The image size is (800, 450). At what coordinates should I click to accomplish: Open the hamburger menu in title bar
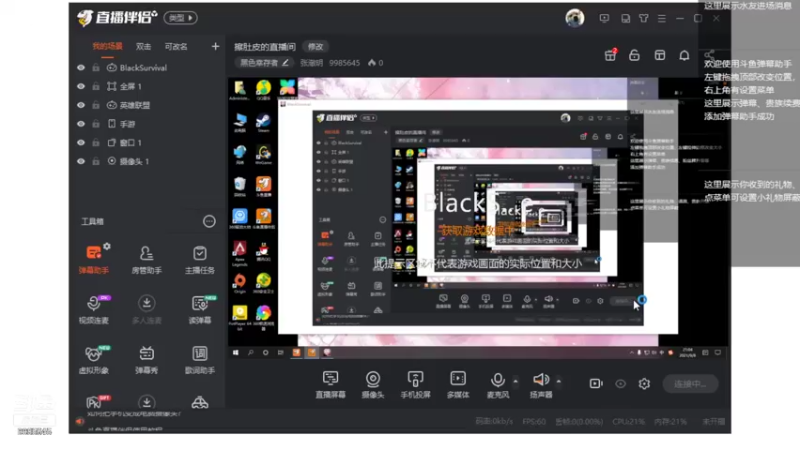click(662, 18)
